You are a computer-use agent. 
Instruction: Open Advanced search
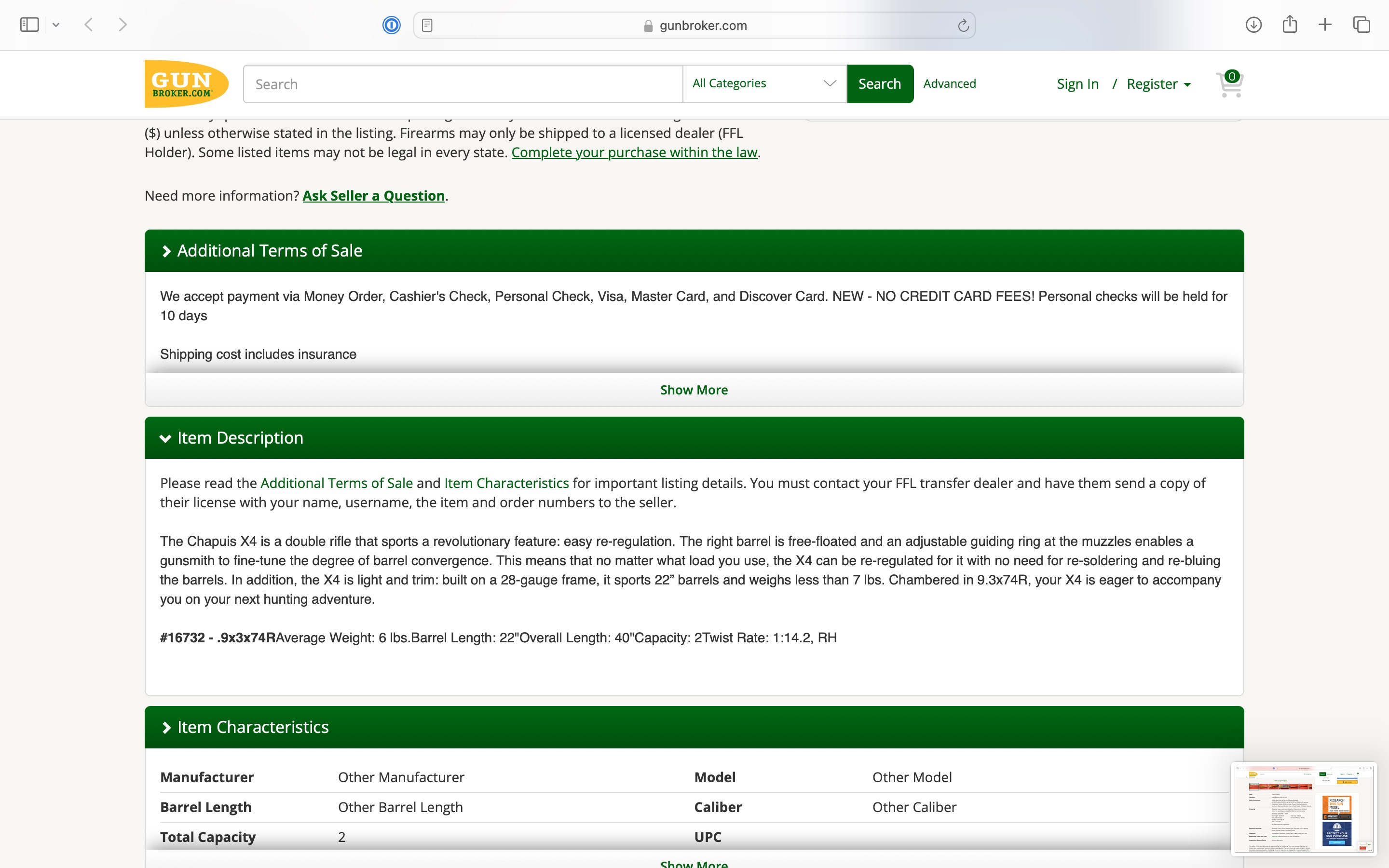tap(949, 84)
